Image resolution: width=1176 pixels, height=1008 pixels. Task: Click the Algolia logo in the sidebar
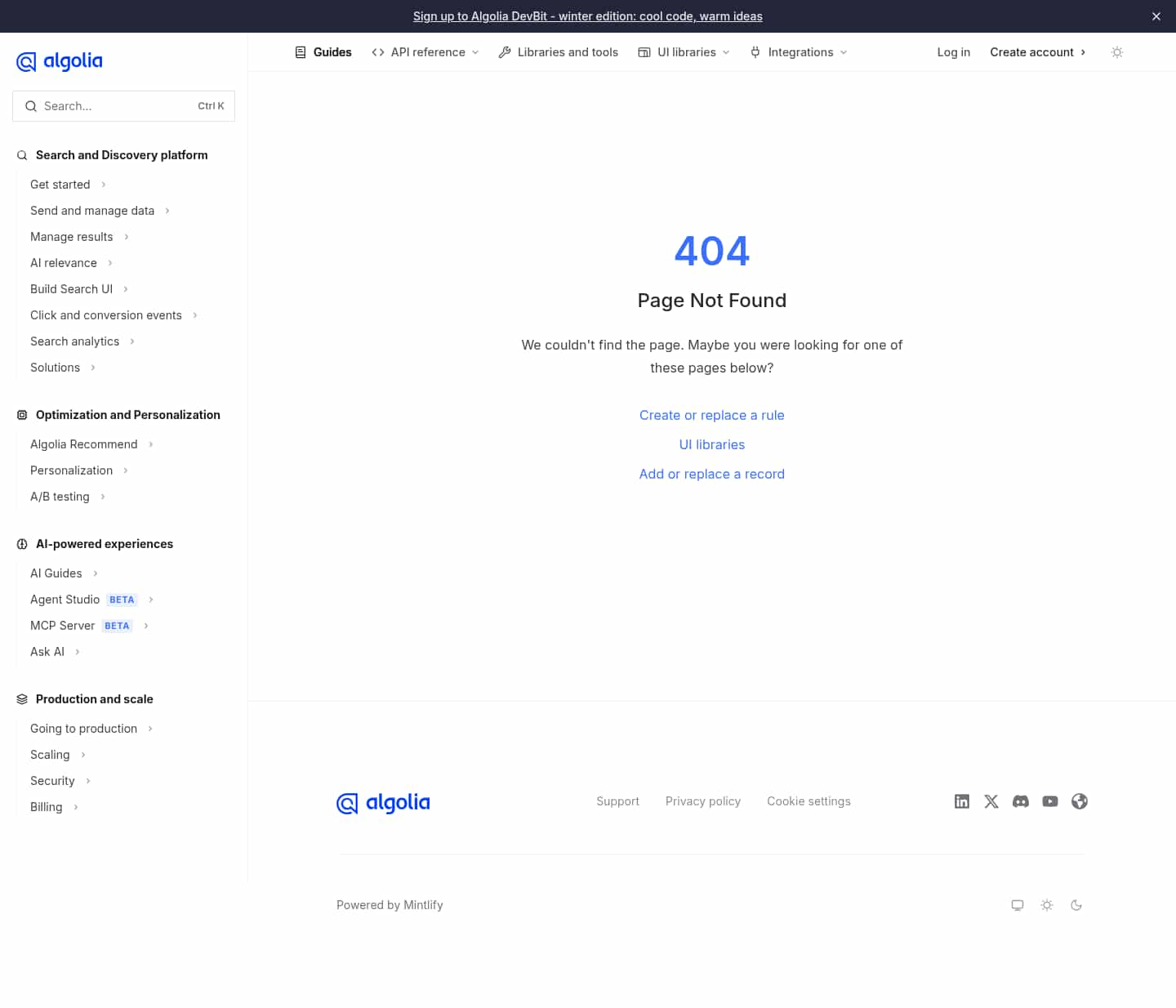[59, 61]
